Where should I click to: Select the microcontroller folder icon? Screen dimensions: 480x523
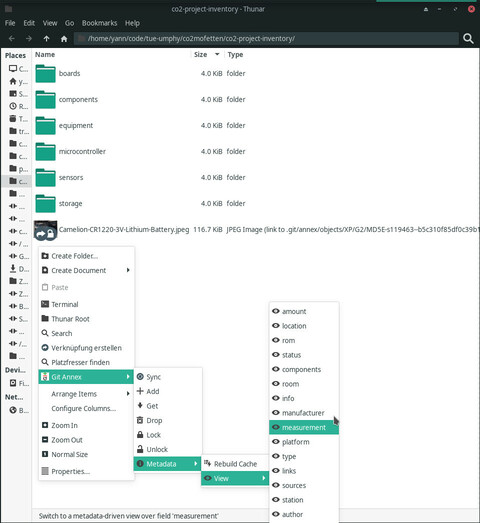(45, 151)
